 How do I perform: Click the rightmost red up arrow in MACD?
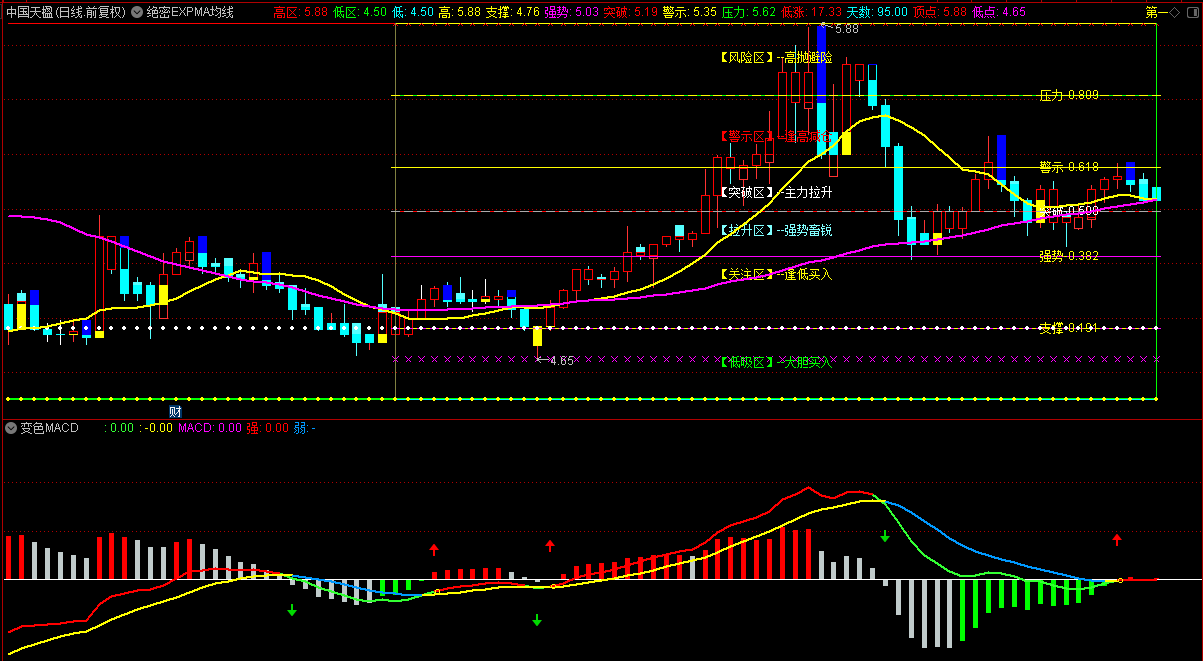[x=1117, y=540]
